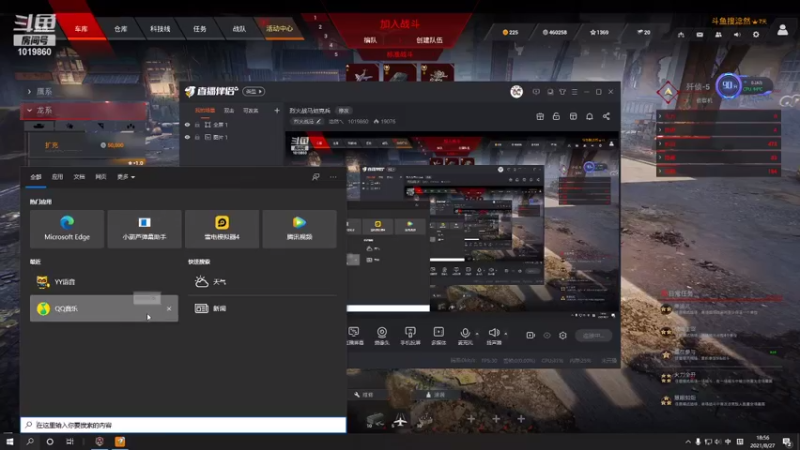Click 直播伴侣 gift box icon
800x450 pixels.
pyautogui.click(x=540, y=116)
